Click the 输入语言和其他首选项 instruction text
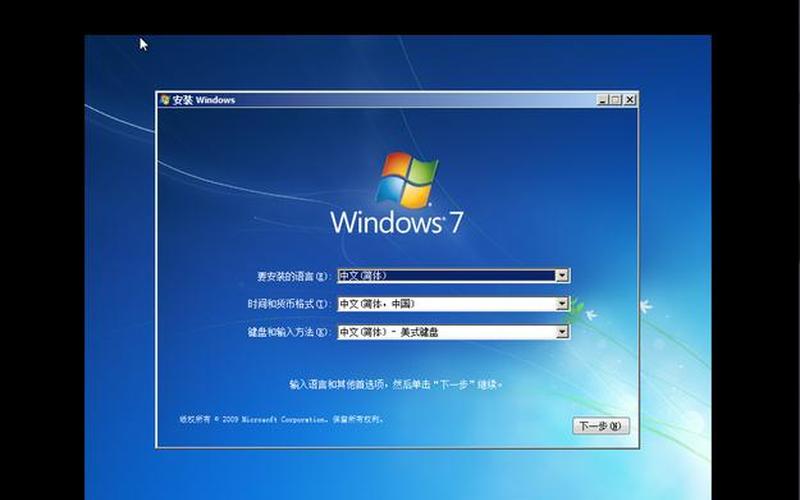800x500 pixels. coord(396,384)
